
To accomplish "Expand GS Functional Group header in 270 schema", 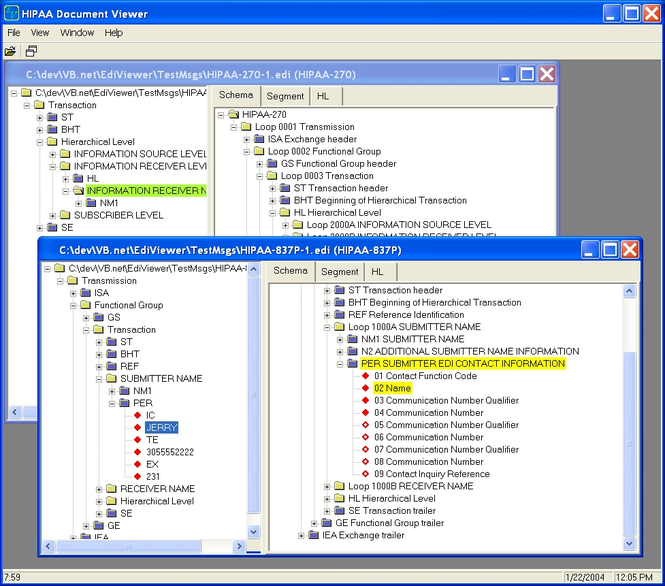I will click(x=260, y=164).
